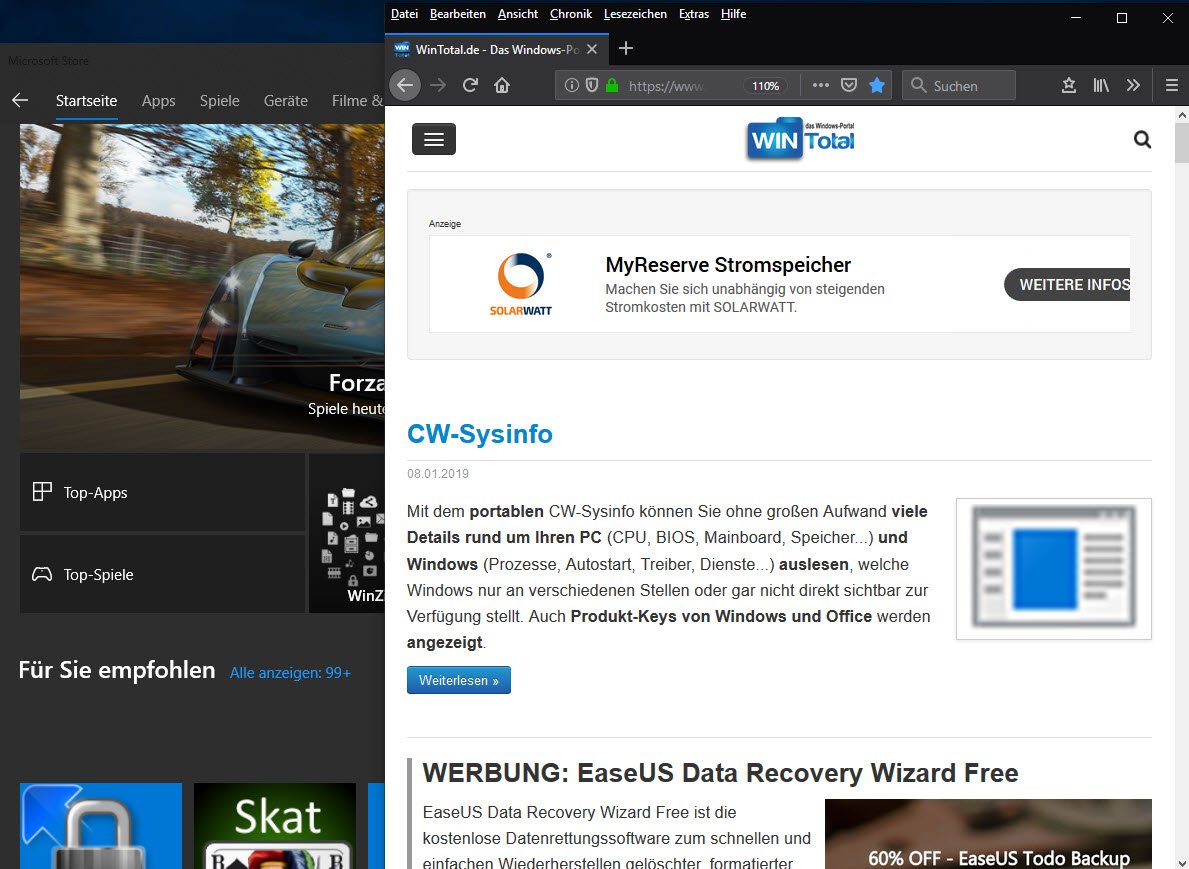Click the Suchen search box
This screenshot has height=869, width=1189.
[x=958, y=85]
